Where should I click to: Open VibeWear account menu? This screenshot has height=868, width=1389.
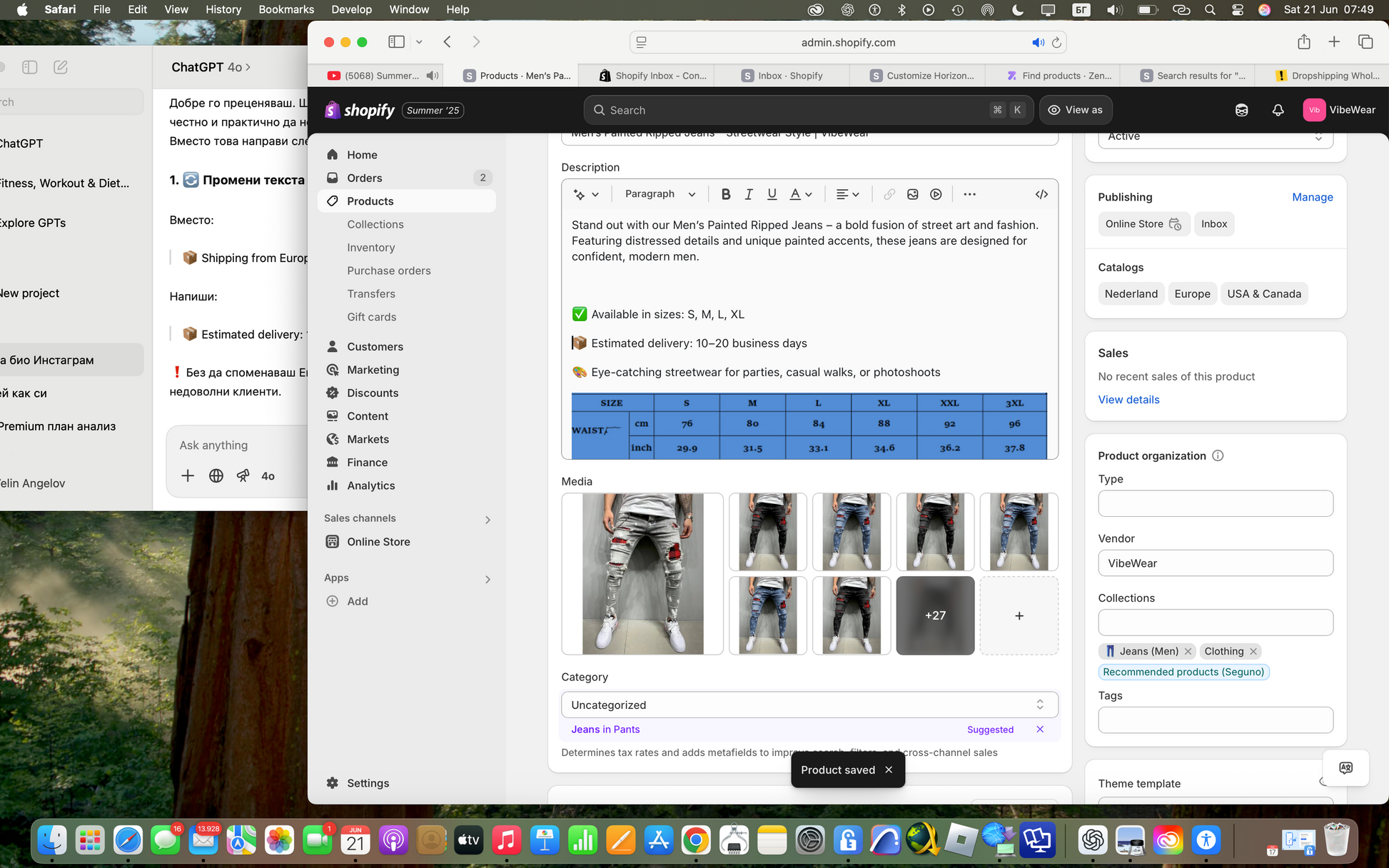[1339, 110]
